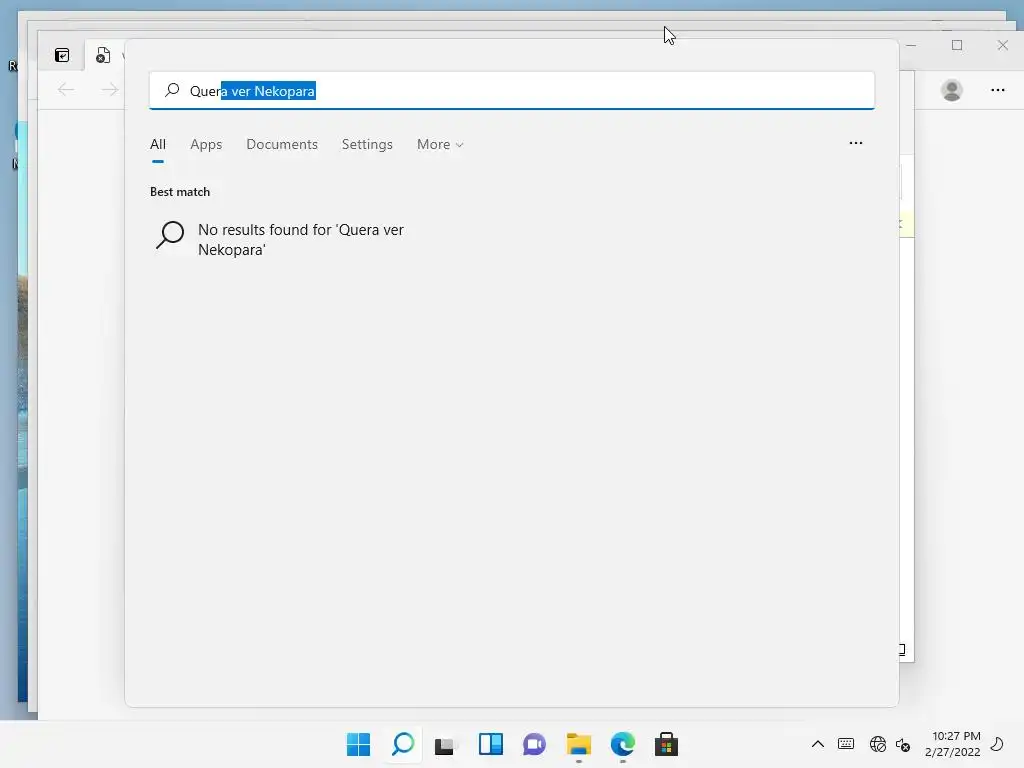Click the magnifier icon inside the search box
The height and width of the screenshot is (768, 1024).
pos(172,90)
